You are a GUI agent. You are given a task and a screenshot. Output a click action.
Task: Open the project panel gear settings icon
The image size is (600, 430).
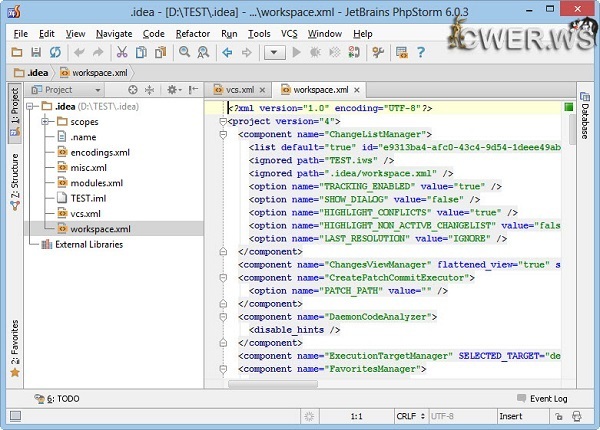(171, 90)
